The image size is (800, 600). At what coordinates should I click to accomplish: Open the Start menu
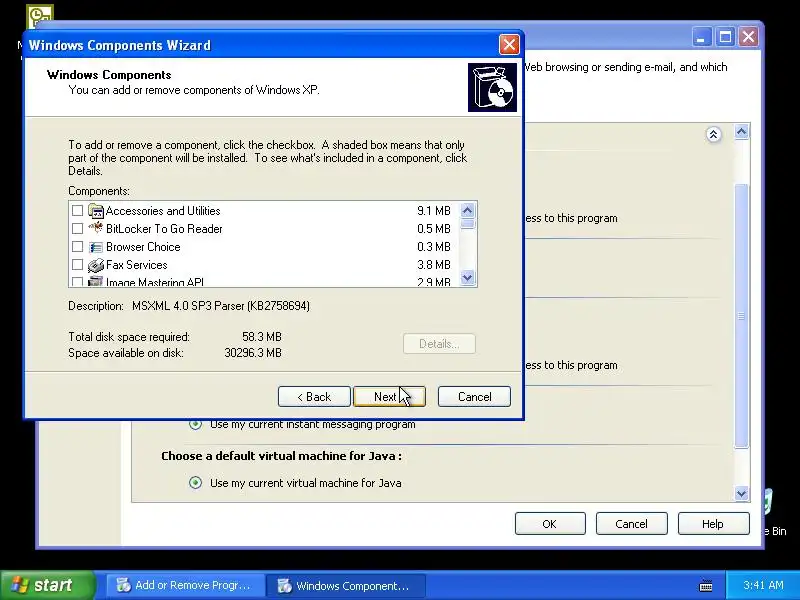47,585
